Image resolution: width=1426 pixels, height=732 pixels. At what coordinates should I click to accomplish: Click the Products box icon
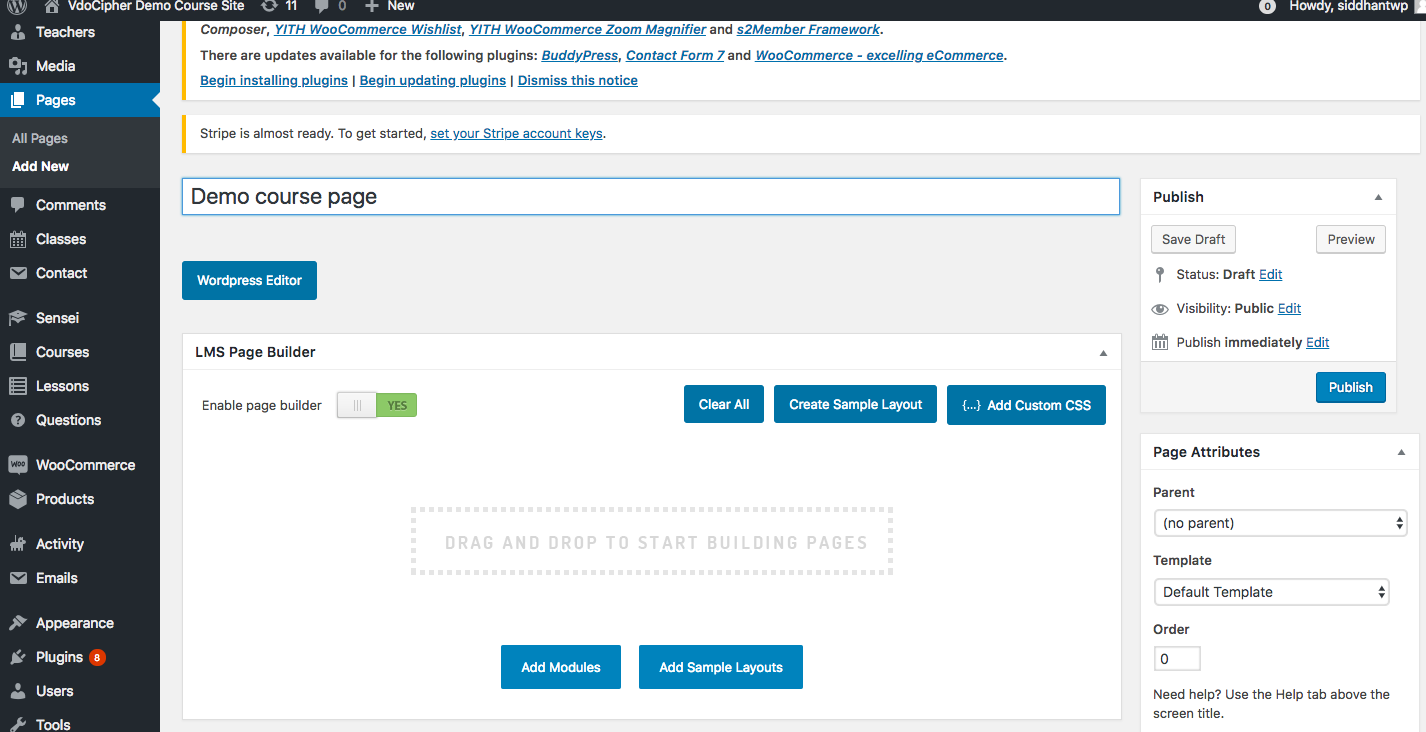(17, 499)
